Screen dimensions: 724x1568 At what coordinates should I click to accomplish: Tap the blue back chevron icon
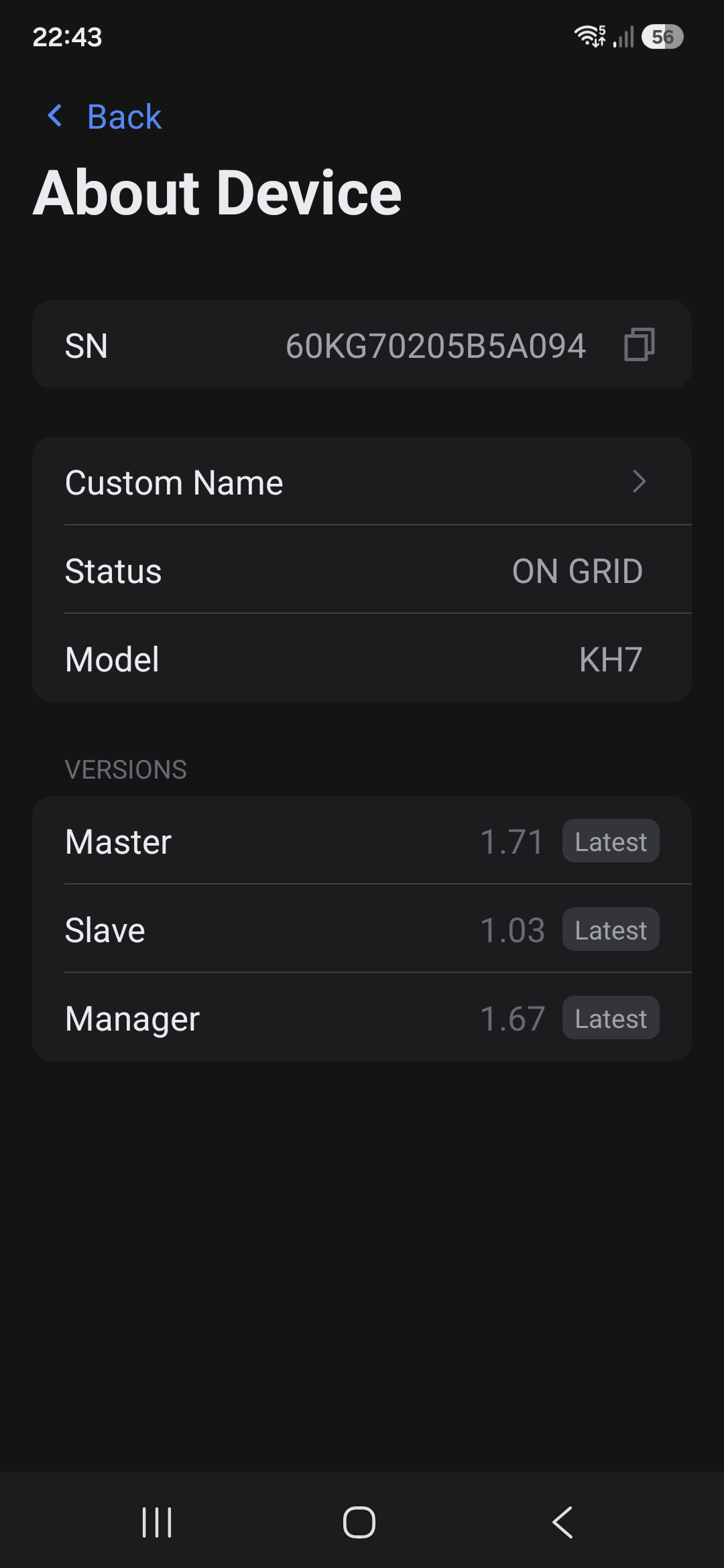click(55, 116)
